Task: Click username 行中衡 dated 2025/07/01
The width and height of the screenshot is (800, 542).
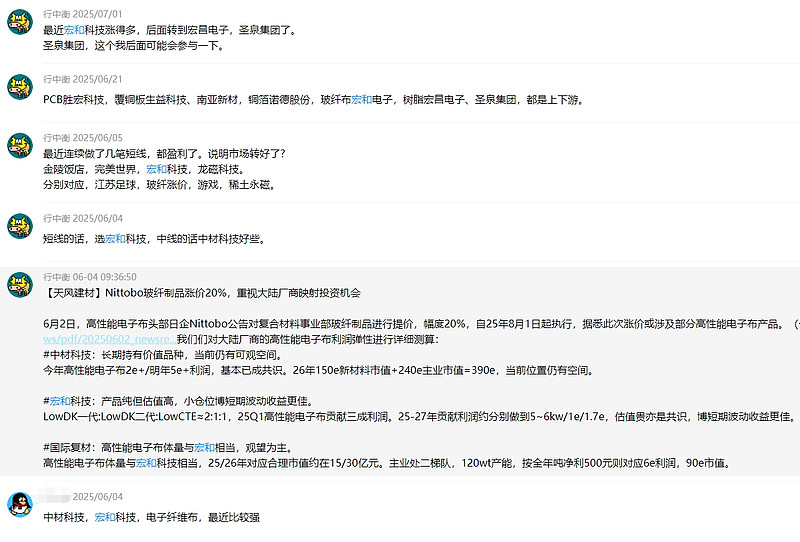Action: pyautogui.click(x=56, y=14)
